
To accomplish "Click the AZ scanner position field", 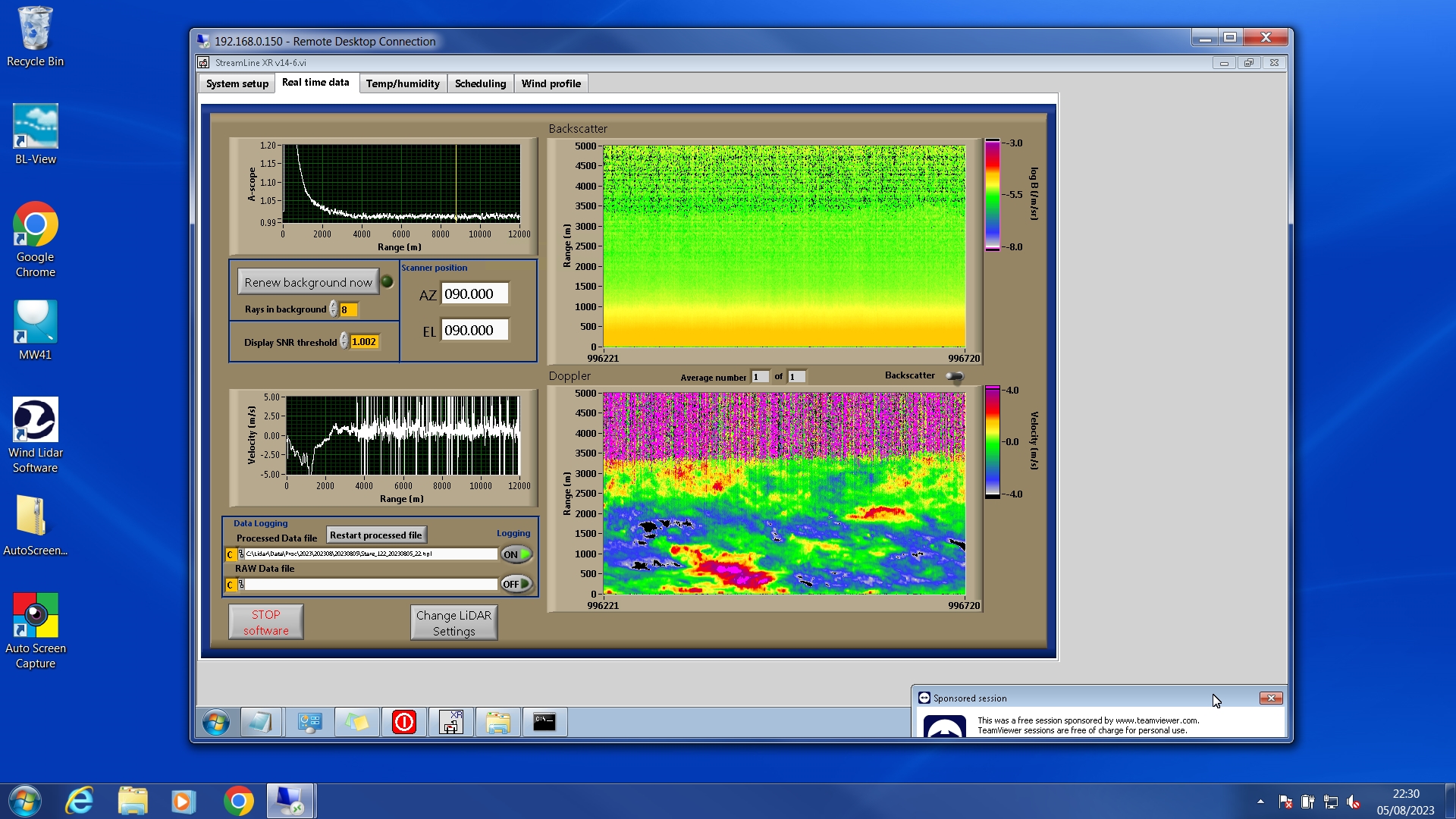I will click(x=474, y=294).
